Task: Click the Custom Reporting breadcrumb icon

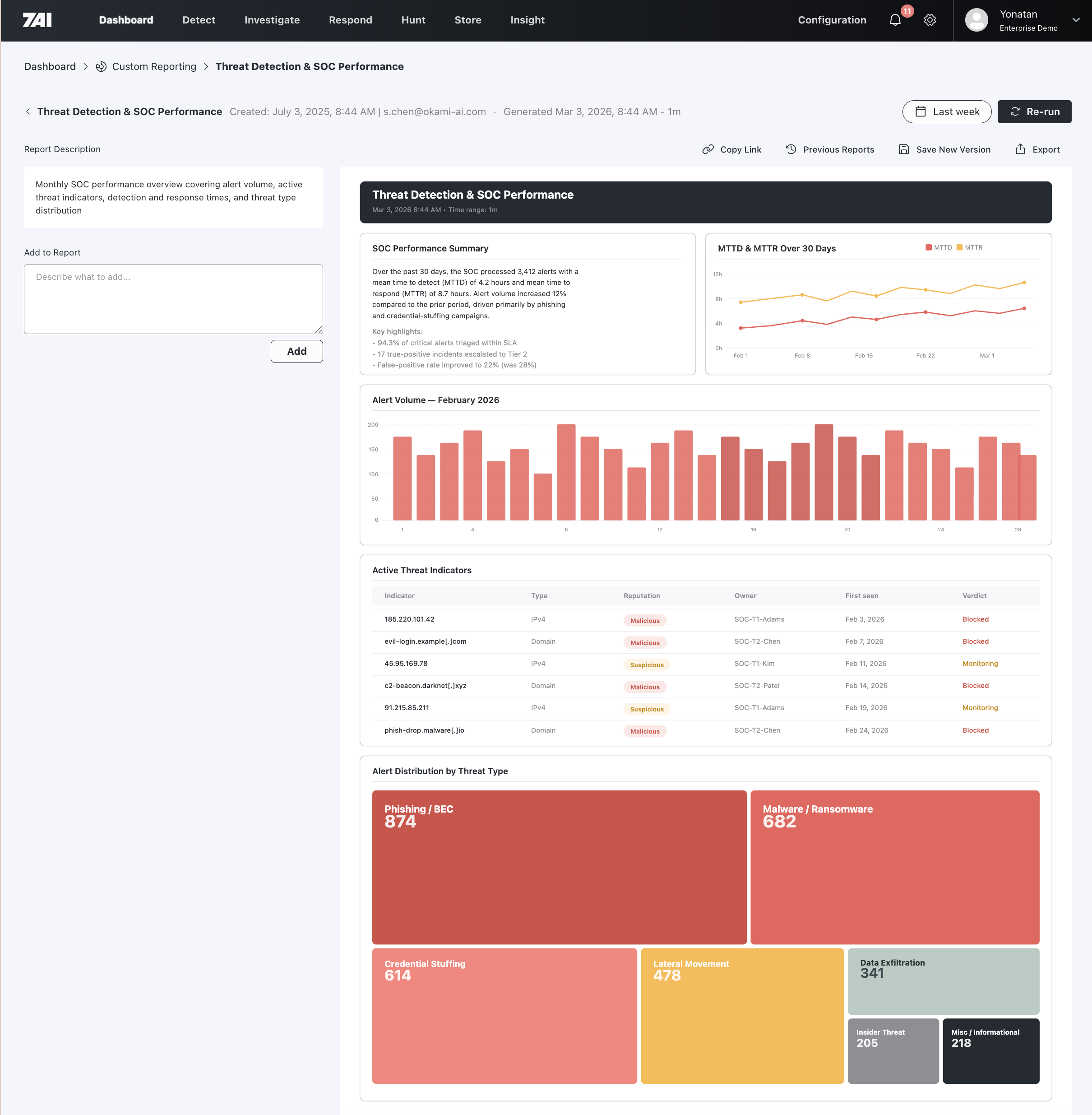Action: tap(101, 66)
